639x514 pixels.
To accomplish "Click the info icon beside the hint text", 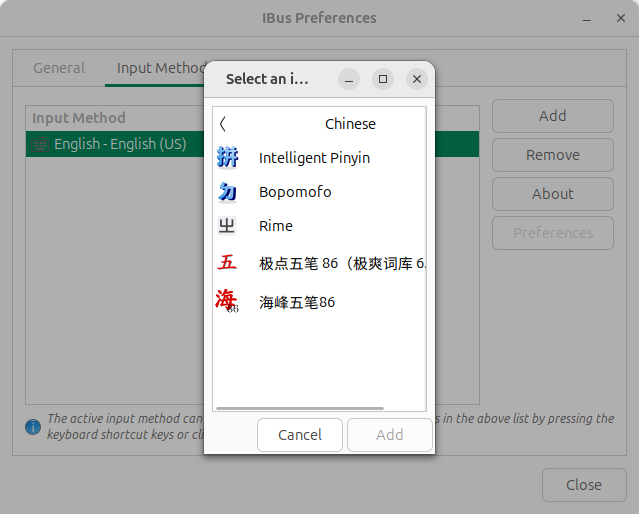I will coord(33,427).
